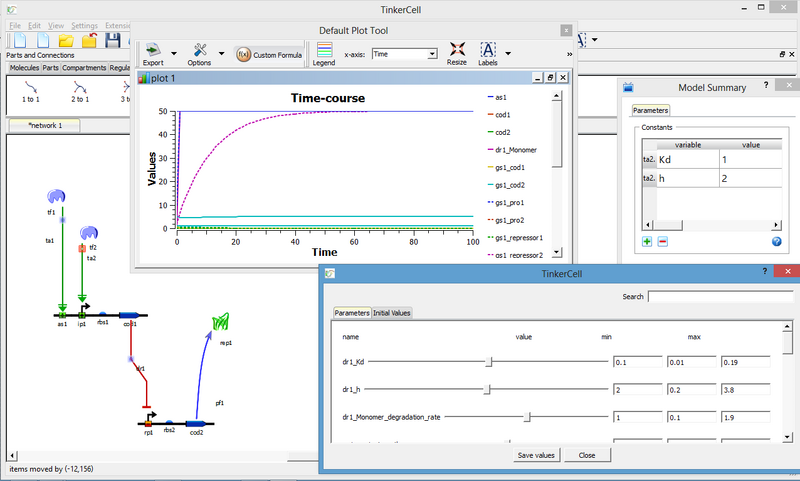This screenshot has height=481, width=800.
Task: Click the Legend icon
Action: tap(324, 49)
